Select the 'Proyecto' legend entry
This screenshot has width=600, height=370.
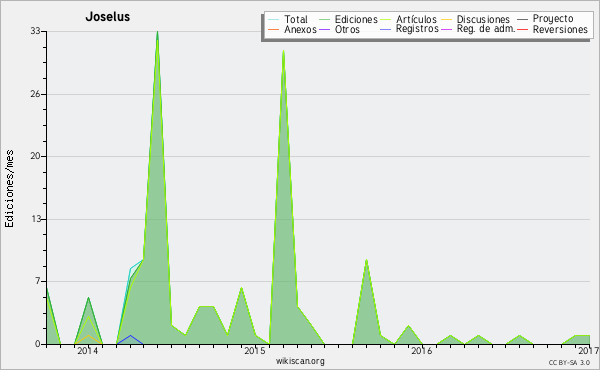pos(553,19)
